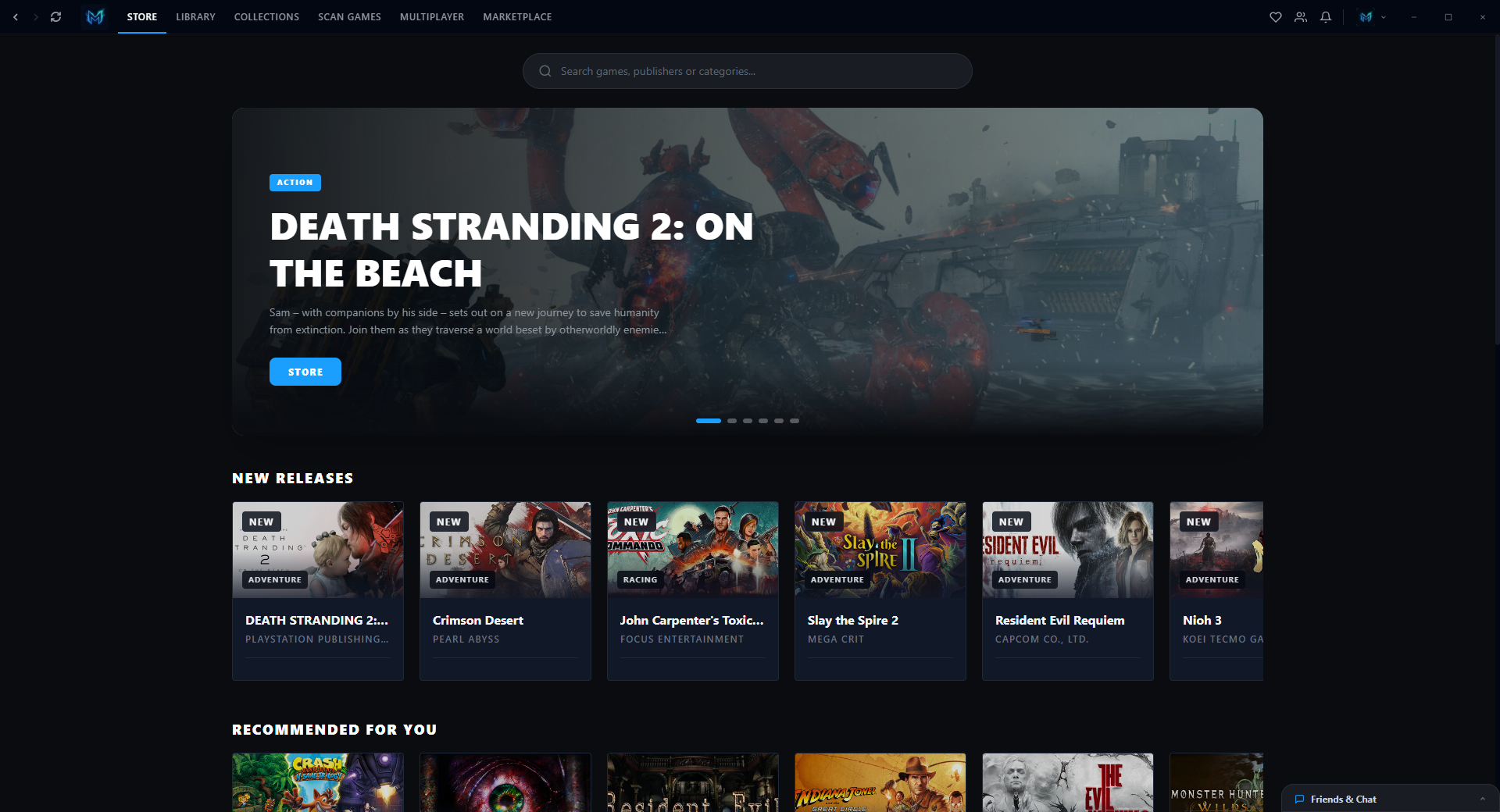Open the notifications bell icon
This screenshot has height=812, width=1500.
[1326, 16]
